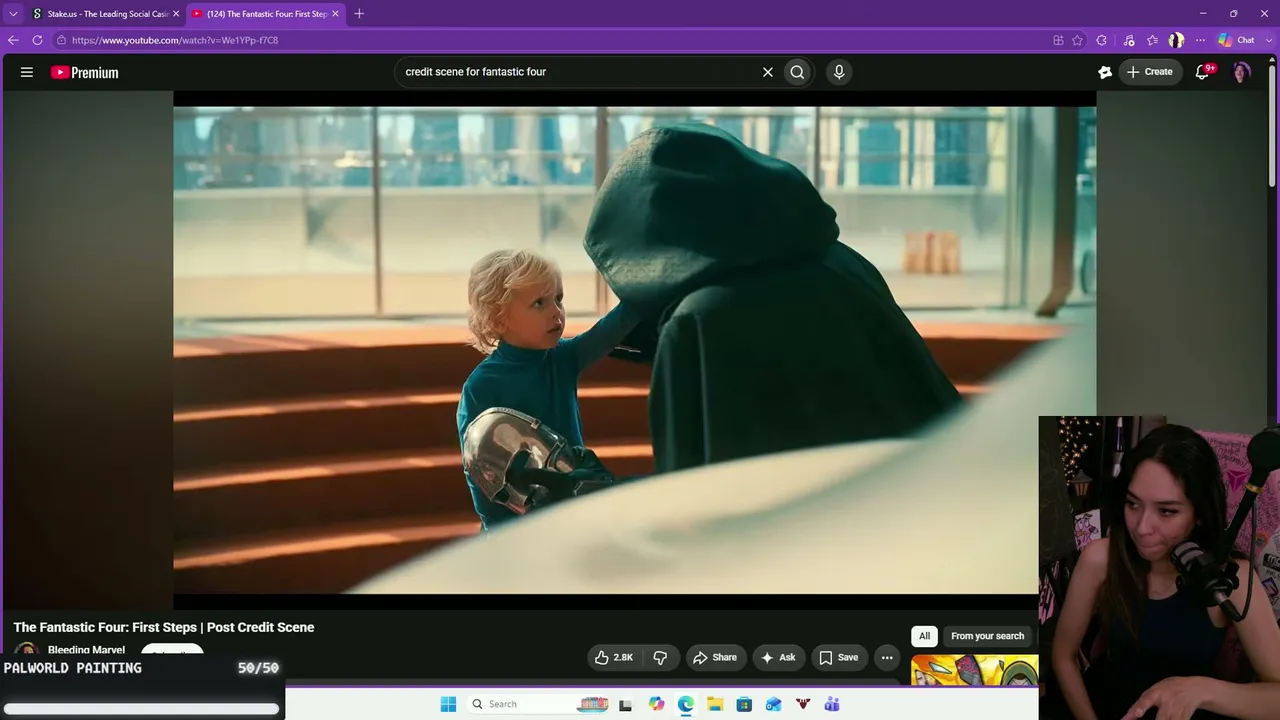Open the browser profile avatar
Image resolution: width=1280 pixels, height=720 pixels.
tap(1176, 40)
